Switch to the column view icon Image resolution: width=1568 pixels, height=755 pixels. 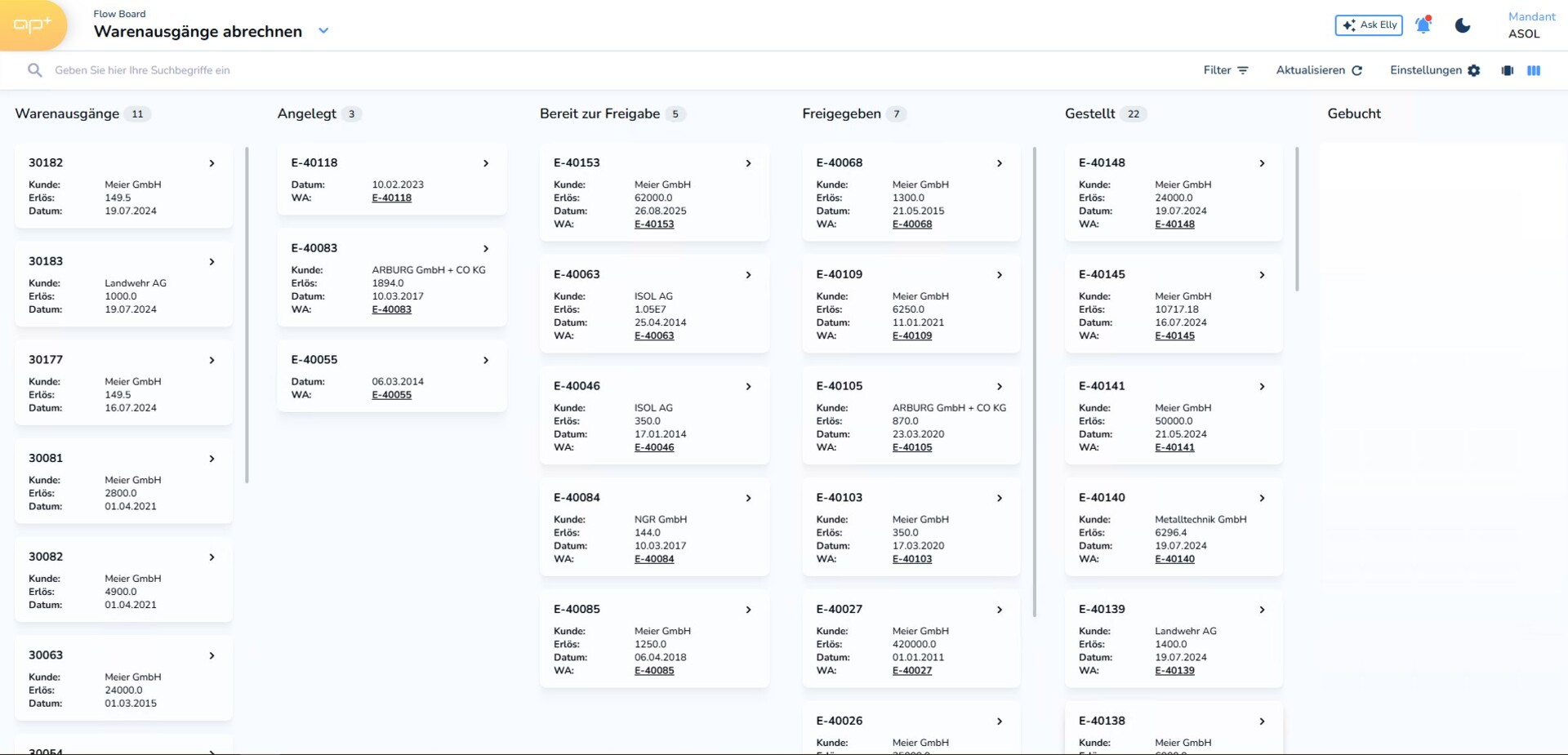(1534, 71)
